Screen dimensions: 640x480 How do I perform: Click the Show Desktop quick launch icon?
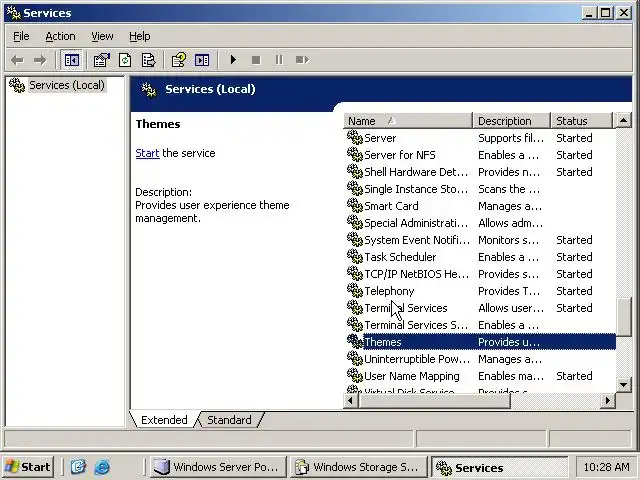(78, 467)
